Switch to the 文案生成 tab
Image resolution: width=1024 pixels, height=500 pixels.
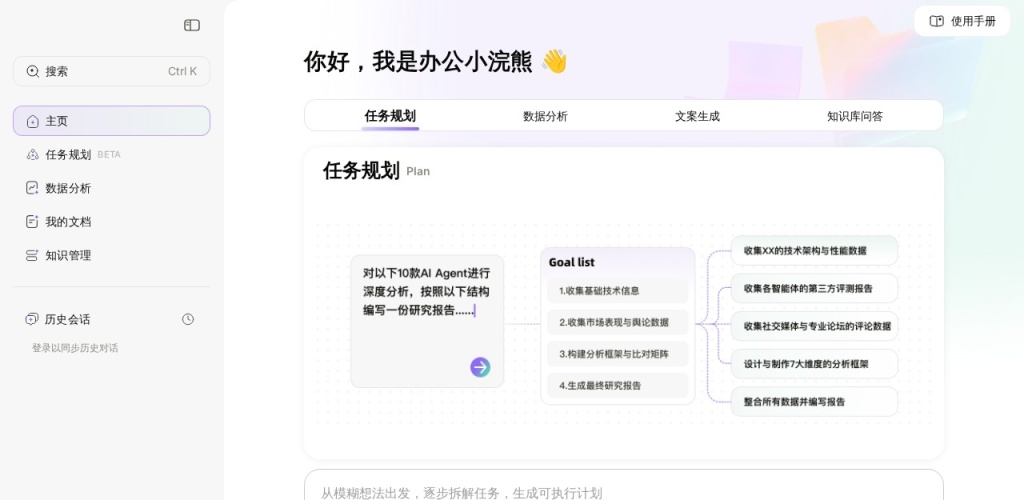pyautogui.click(x=697, y=116)
